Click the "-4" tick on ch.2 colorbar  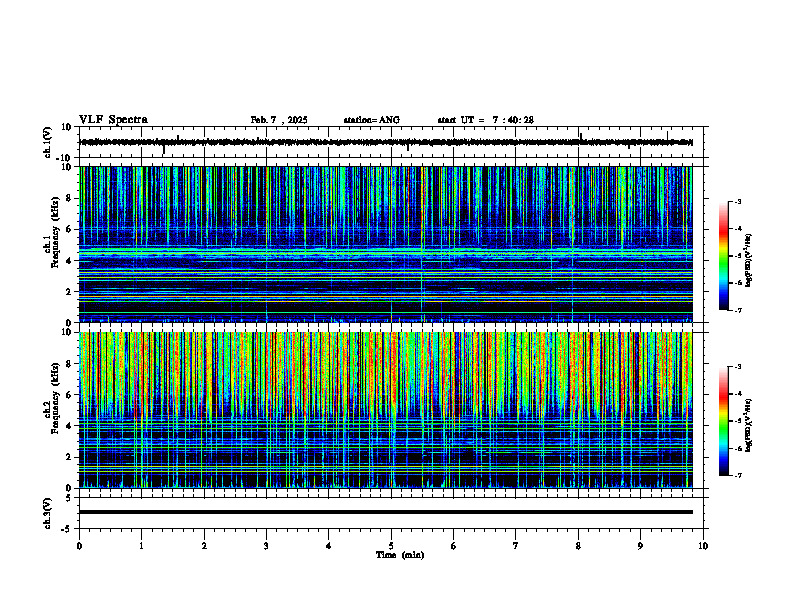pyautogui.click(x=738, y=394)
